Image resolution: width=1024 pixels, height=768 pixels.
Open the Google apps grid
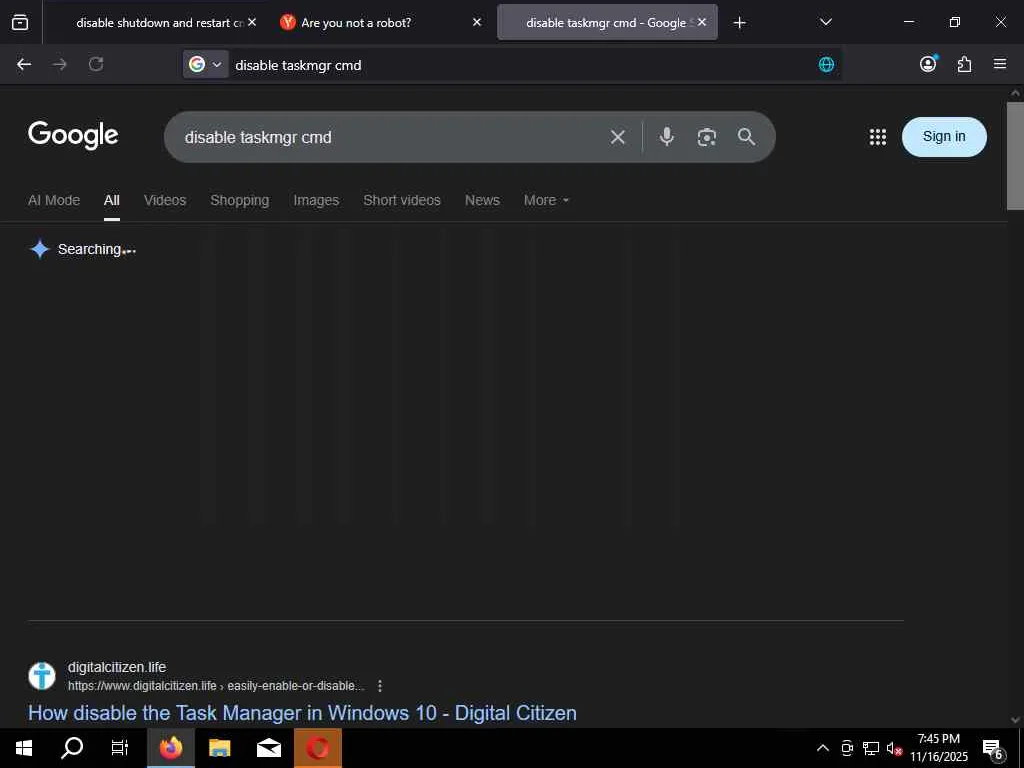[878, 136]
